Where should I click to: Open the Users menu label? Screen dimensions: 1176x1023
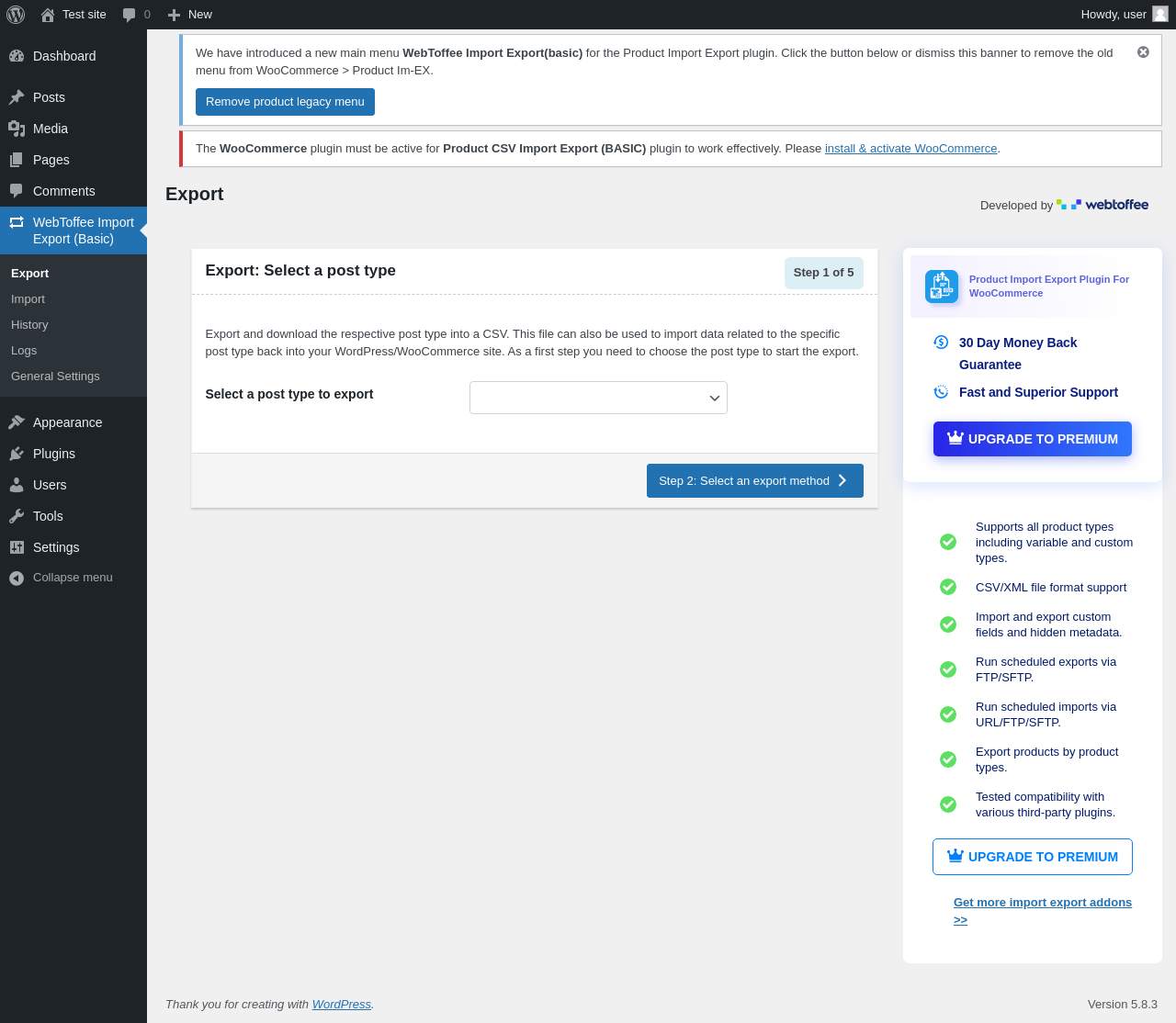[50, 485]
